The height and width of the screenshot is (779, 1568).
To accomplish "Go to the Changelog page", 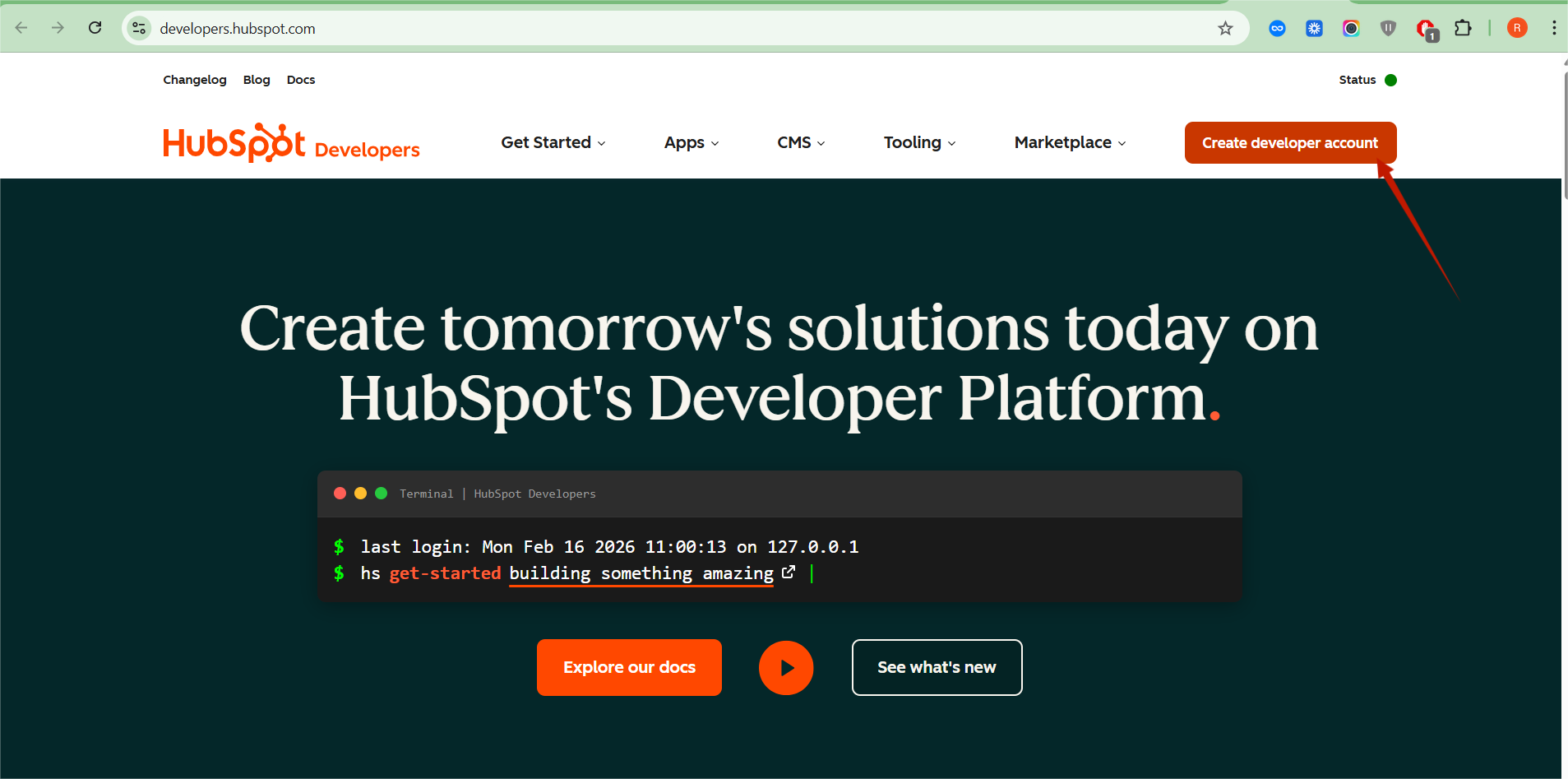I will [x=195, y=80].
